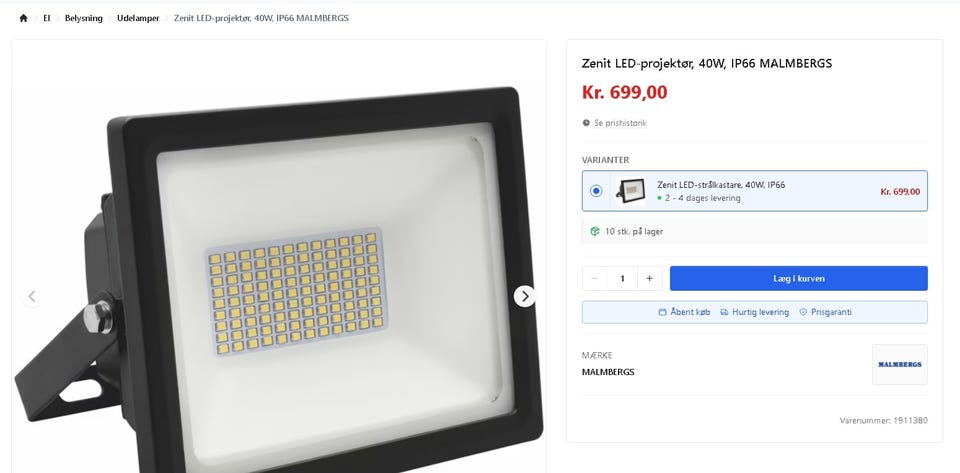Open Se prishistorik link
Screen dimensions: 960x473
[620, 123]
